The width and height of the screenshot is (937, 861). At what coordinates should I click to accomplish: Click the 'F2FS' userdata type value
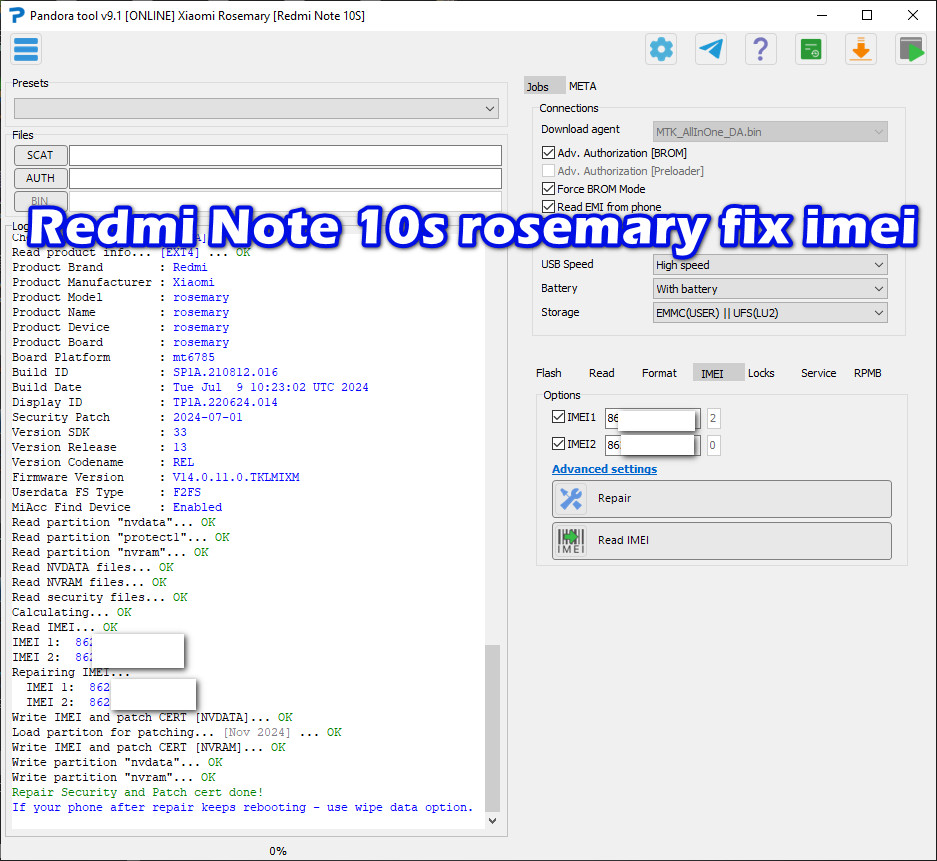tap(187, 492)
